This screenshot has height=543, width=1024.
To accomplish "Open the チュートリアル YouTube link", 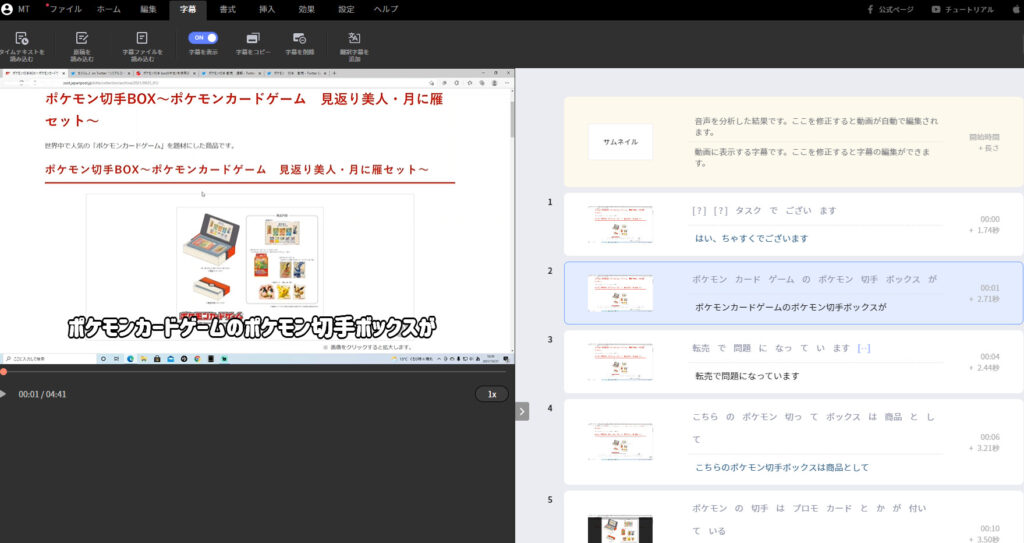I will 963,9.
